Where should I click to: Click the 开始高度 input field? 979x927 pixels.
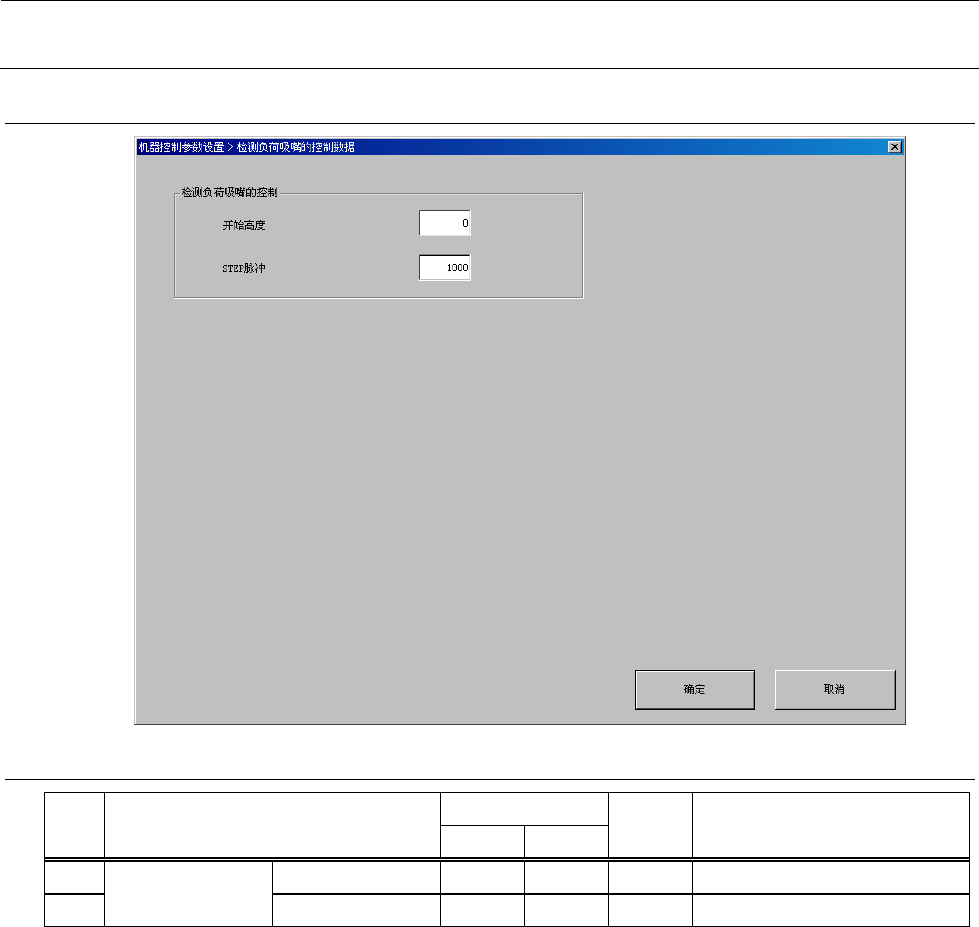point(445,223)
